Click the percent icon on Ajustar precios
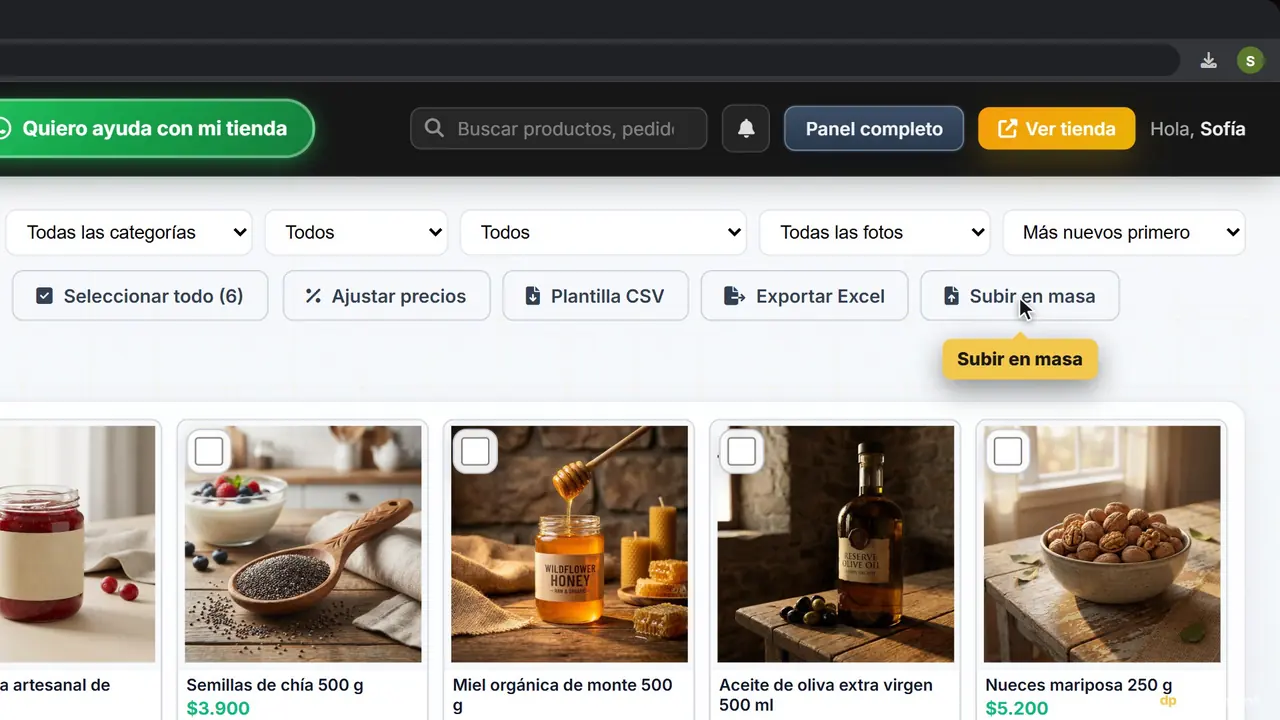 pyautogui.click(x=313, y=296)
